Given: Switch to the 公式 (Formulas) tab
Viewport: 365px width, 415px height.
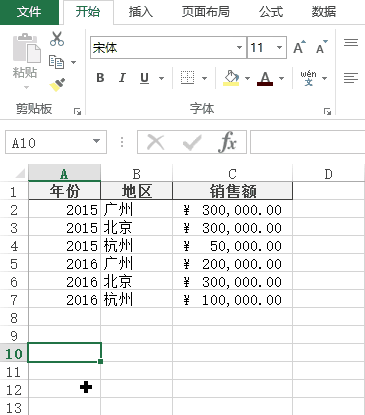Looking at the screenshot, I should 271,12.
